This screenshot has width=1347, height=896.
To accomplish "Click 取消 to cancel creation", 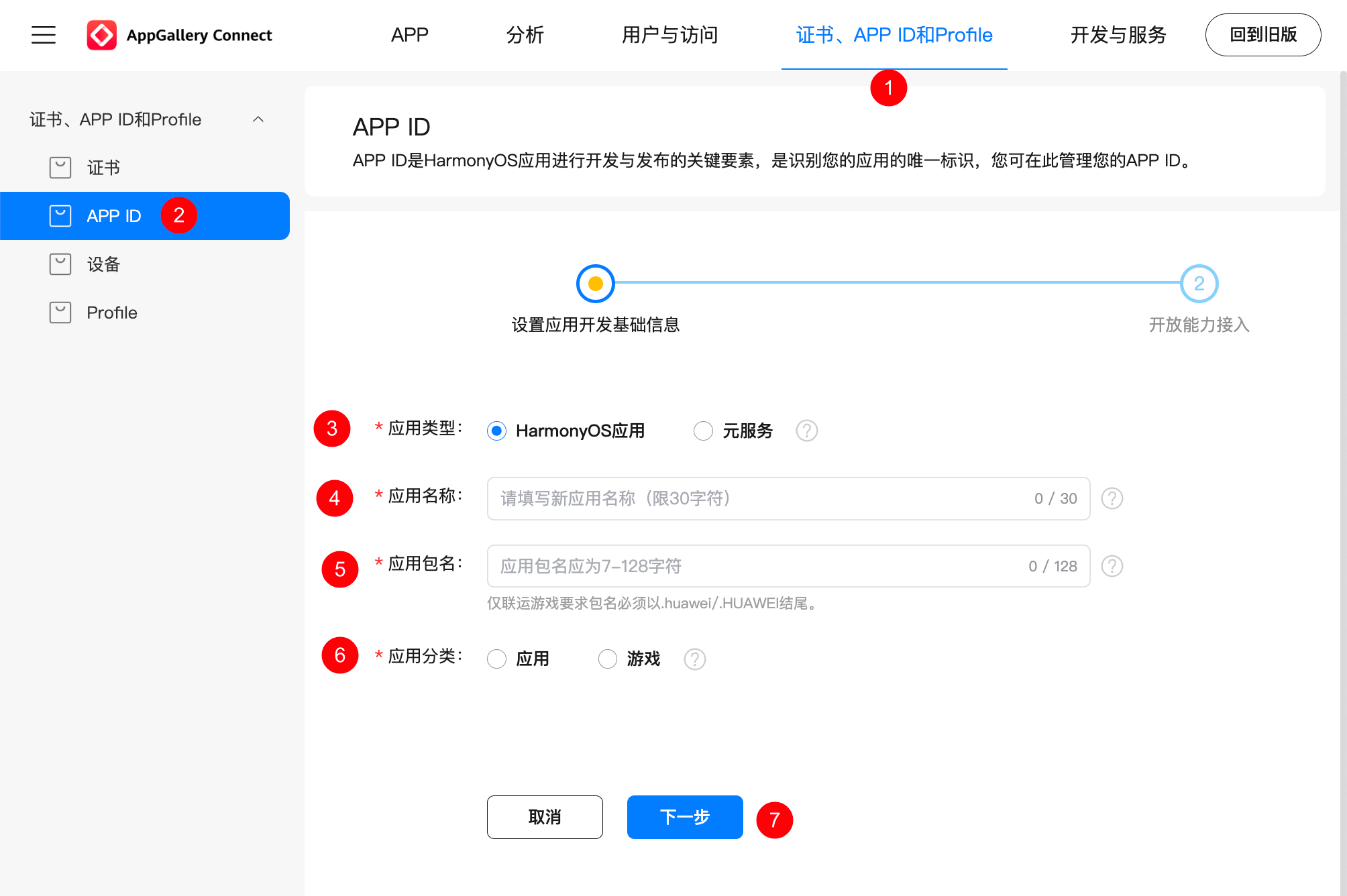I will 545,817.
